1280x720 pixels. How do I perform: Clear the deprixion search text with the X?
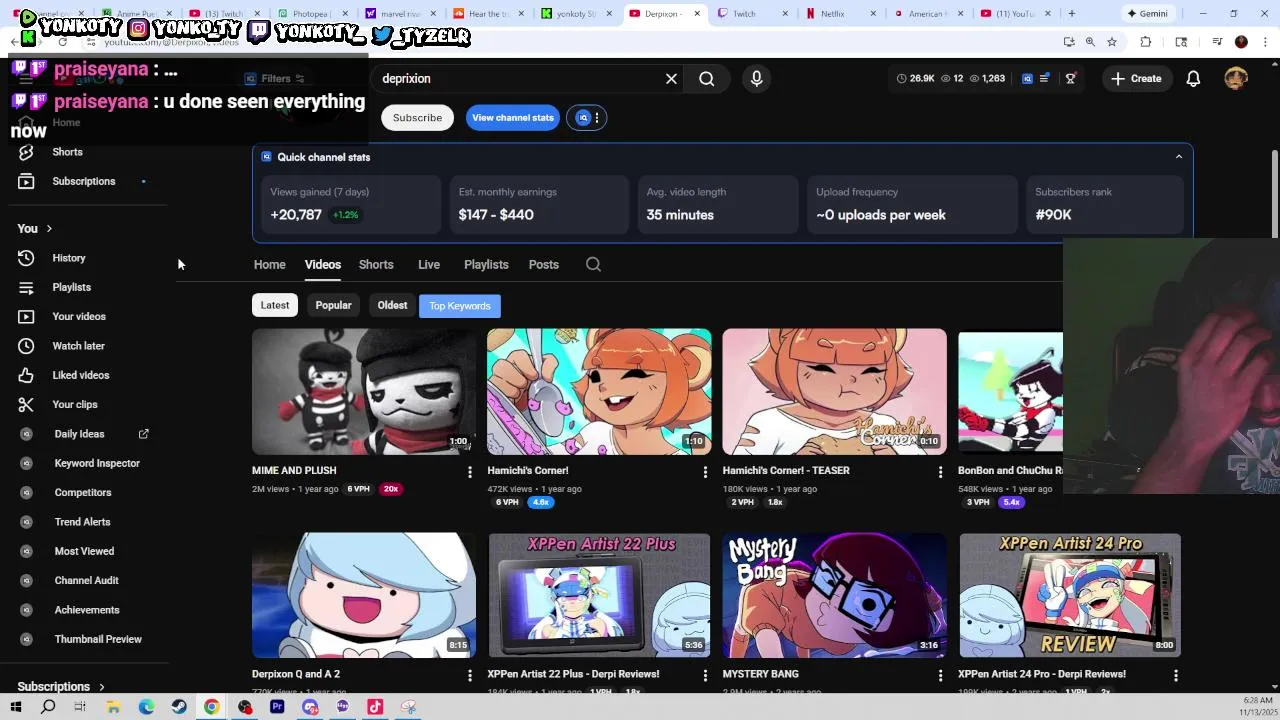tap(671, 79)
